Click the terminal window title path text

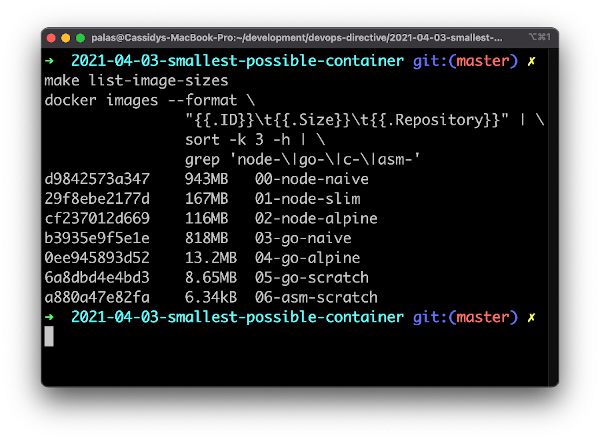pos(297,38)
